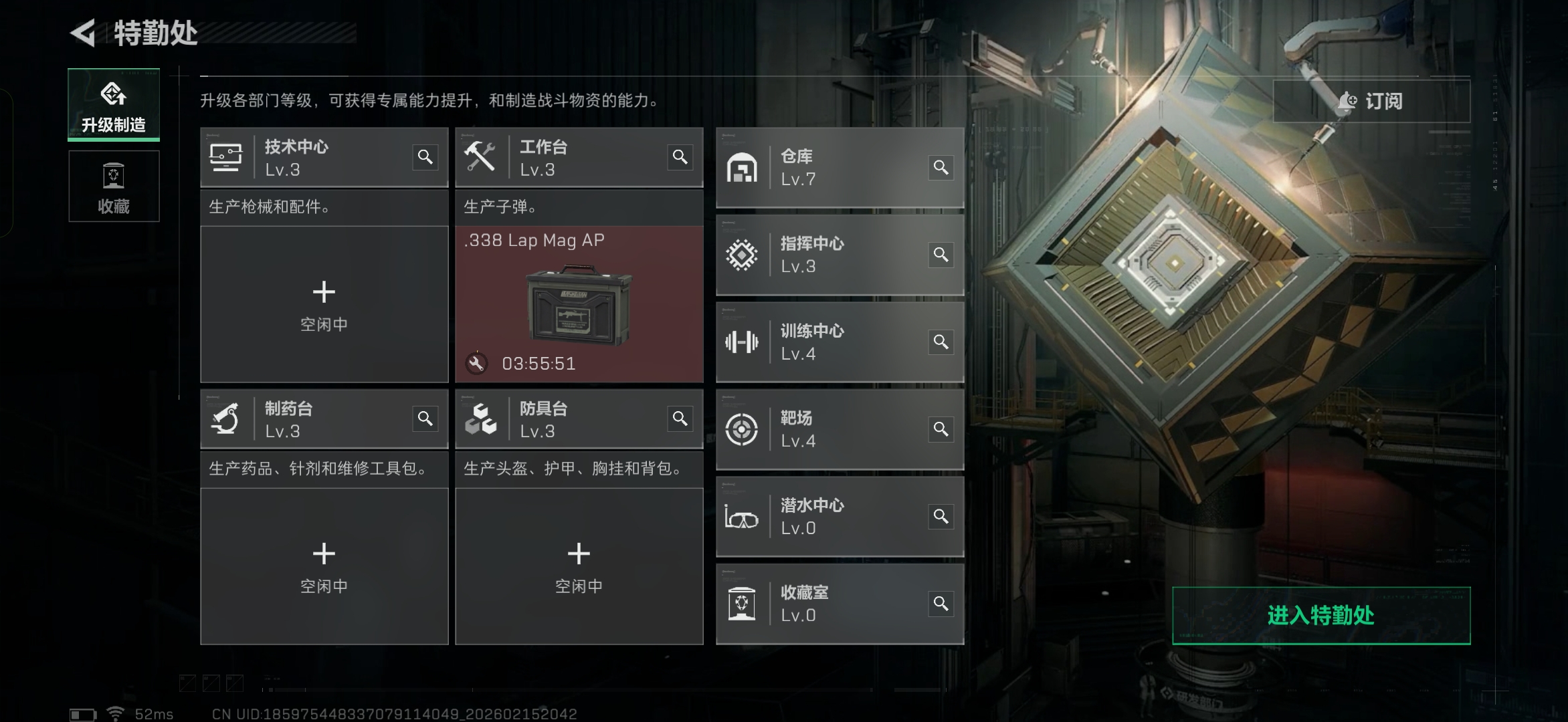Click the 收藏室 display case icon
1568x722 pixels.
click(x=742, y=604)
